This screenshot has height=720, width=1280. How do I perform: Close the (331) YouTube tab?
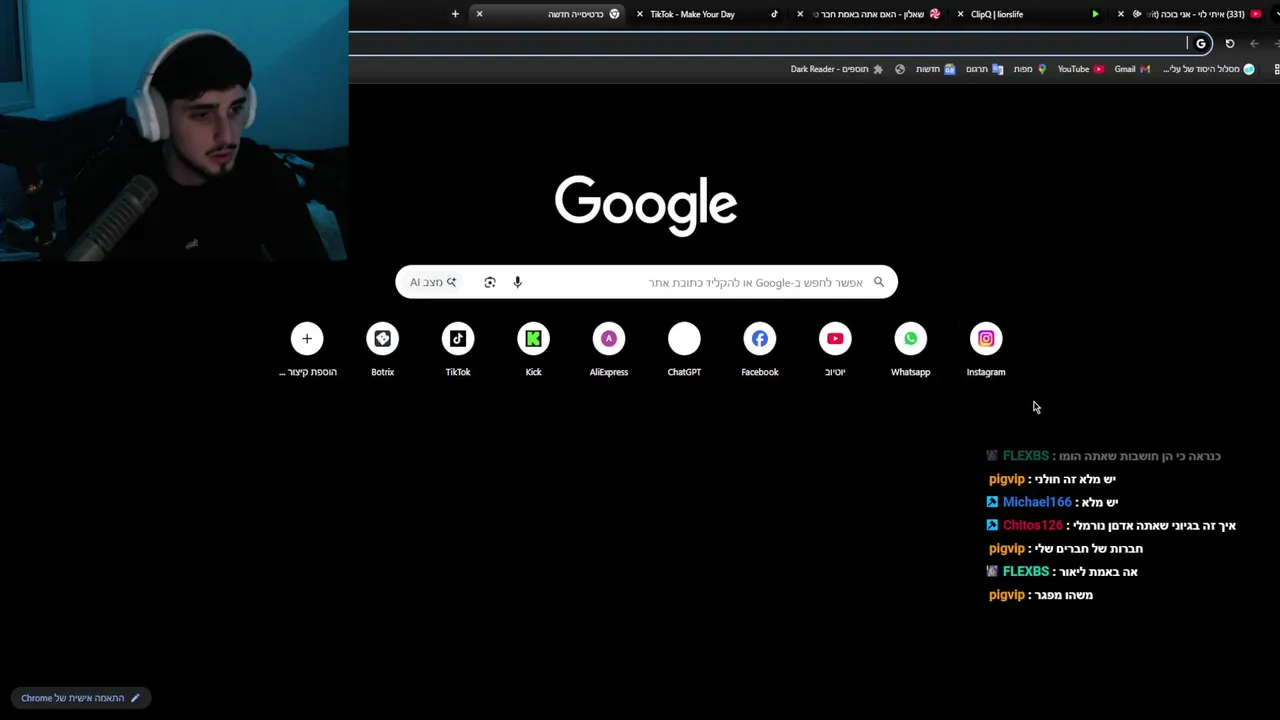[1121, 14]
